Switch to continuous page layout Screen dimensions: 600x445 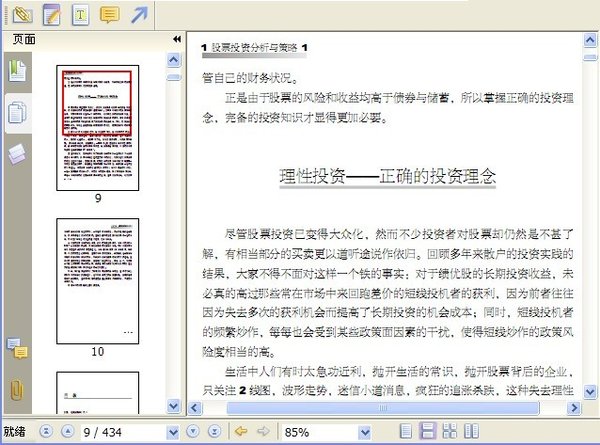[427, 431]
